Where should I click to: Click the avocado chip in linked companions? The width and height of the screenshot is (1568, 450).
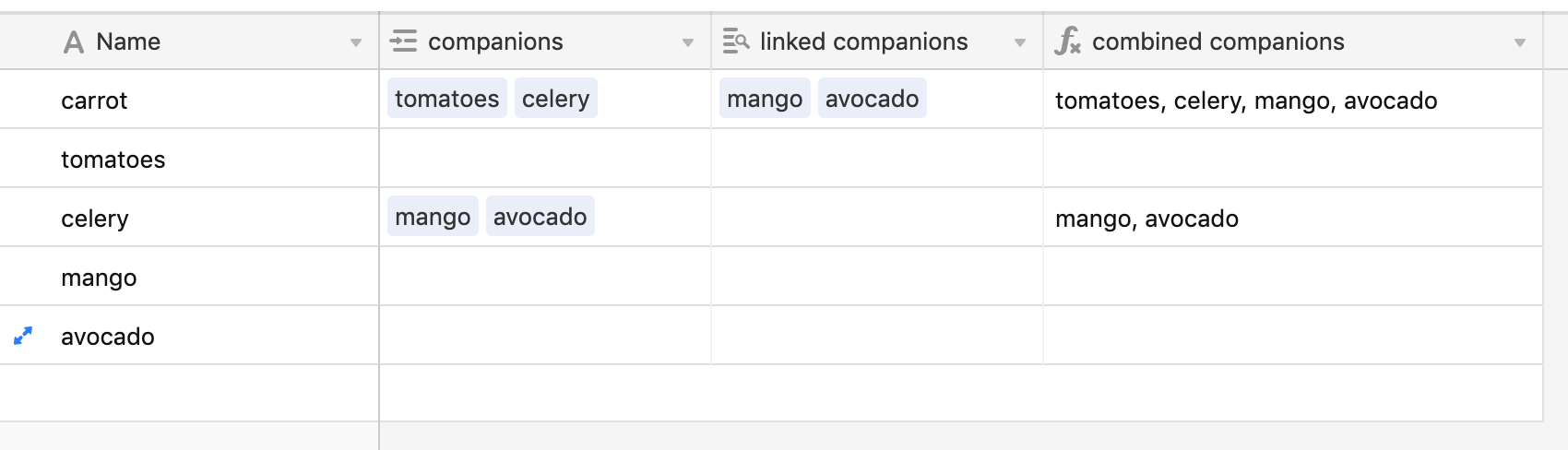coord(872,99)
